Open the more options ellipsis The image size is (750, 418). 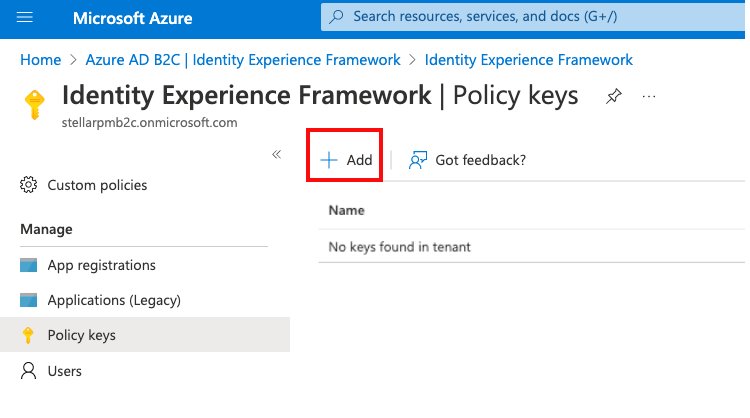pyautogui.click(x=649, y=96)
